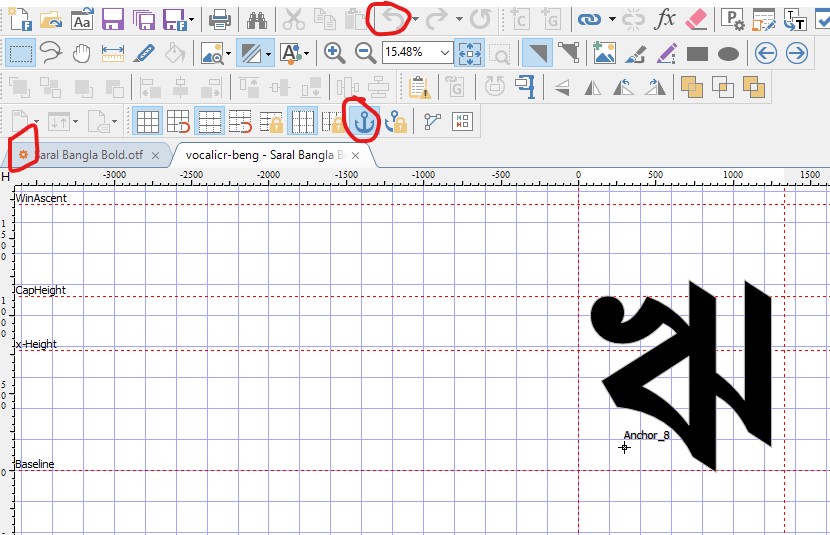
Task: Go to previous glyph with left arrow
Action: coord(765,53)
